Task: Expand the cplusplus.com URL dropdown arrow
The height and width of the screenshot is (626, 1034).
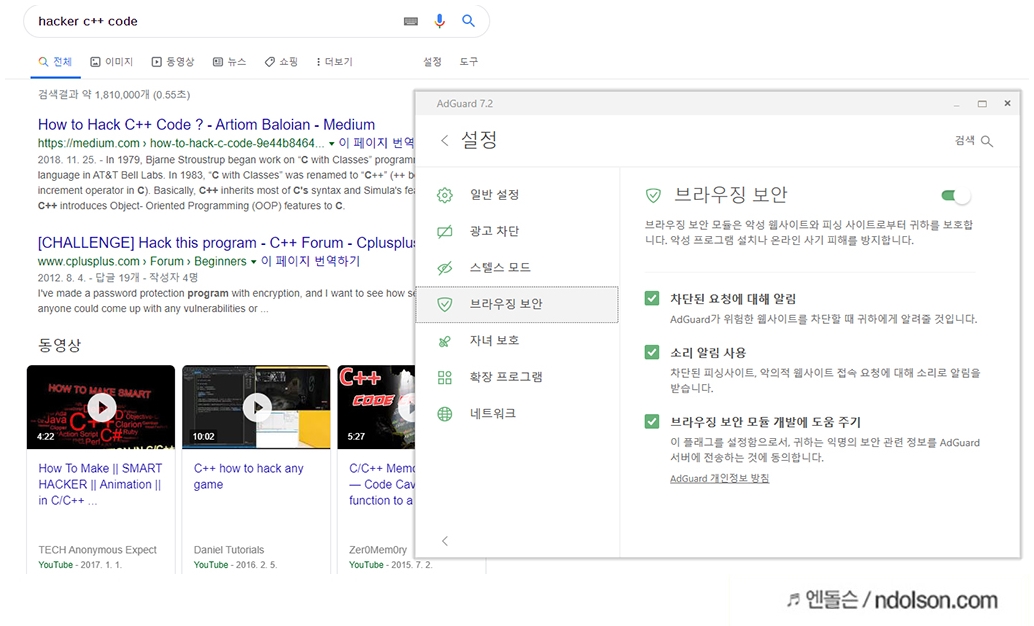Action: (x=253, y=261)
